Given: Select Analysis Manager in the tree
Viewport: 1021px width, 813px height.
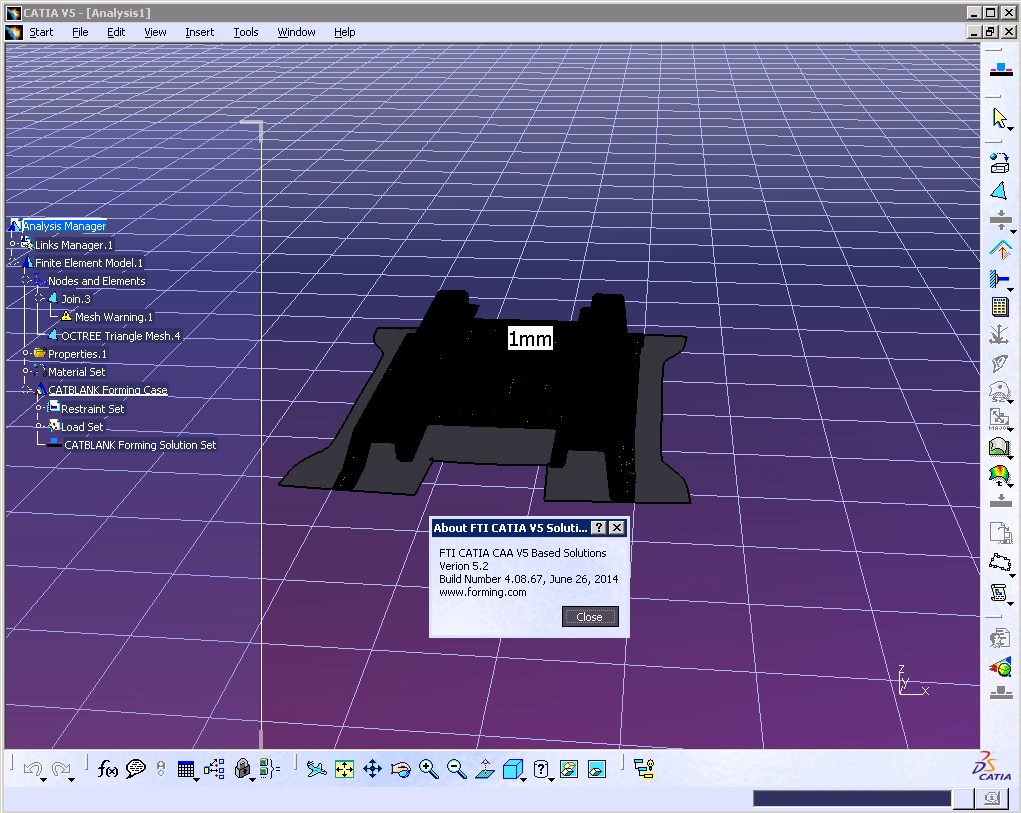Looking at the screenshot, I should click(x=64, y=226).
